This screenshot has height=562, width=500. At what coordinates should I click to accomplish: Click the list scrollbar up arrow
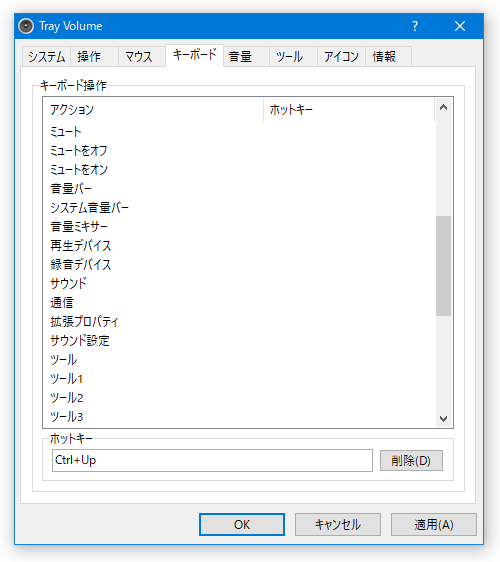coord(443,107)
